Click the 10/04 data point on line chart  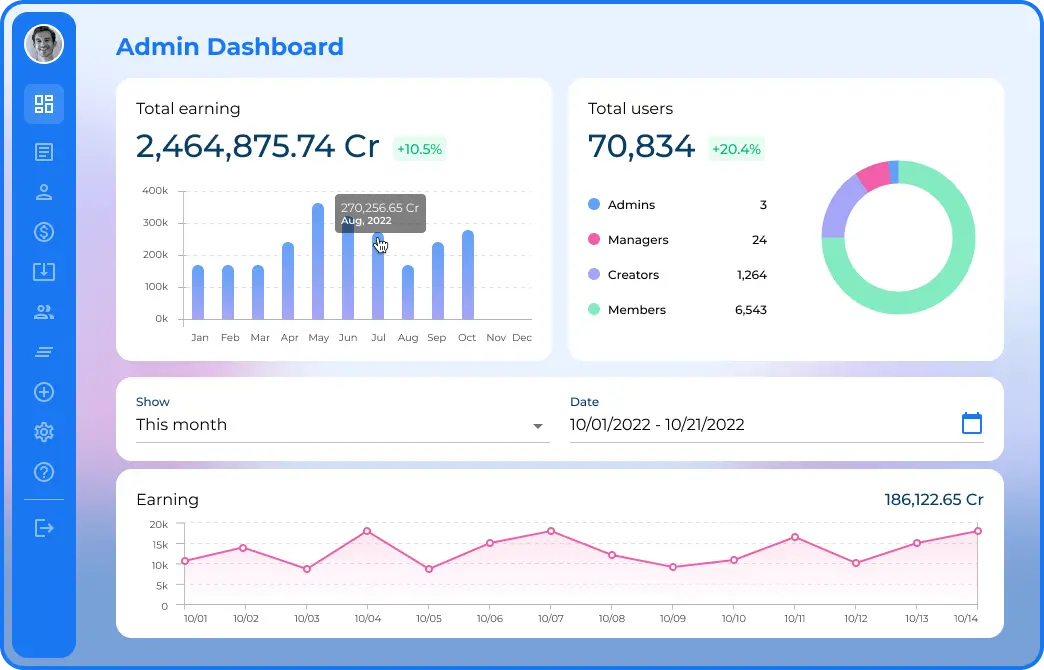click(x=367, y=531)
